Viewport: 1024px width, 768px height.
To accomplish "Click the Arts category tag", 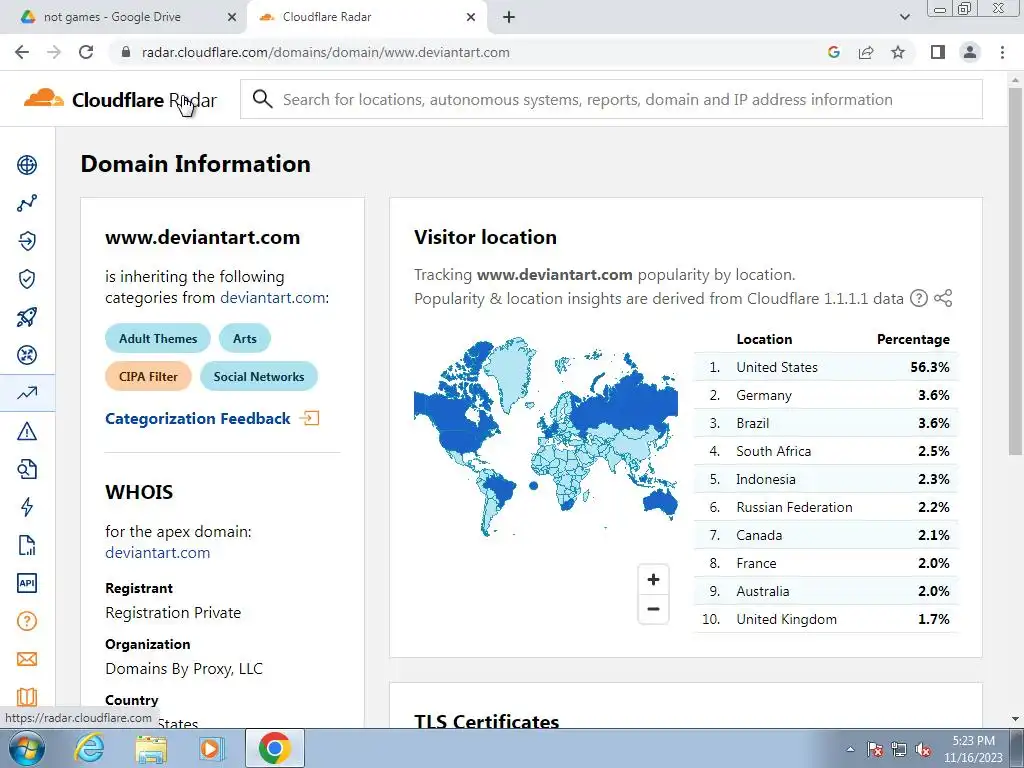I will pos(245,338).
